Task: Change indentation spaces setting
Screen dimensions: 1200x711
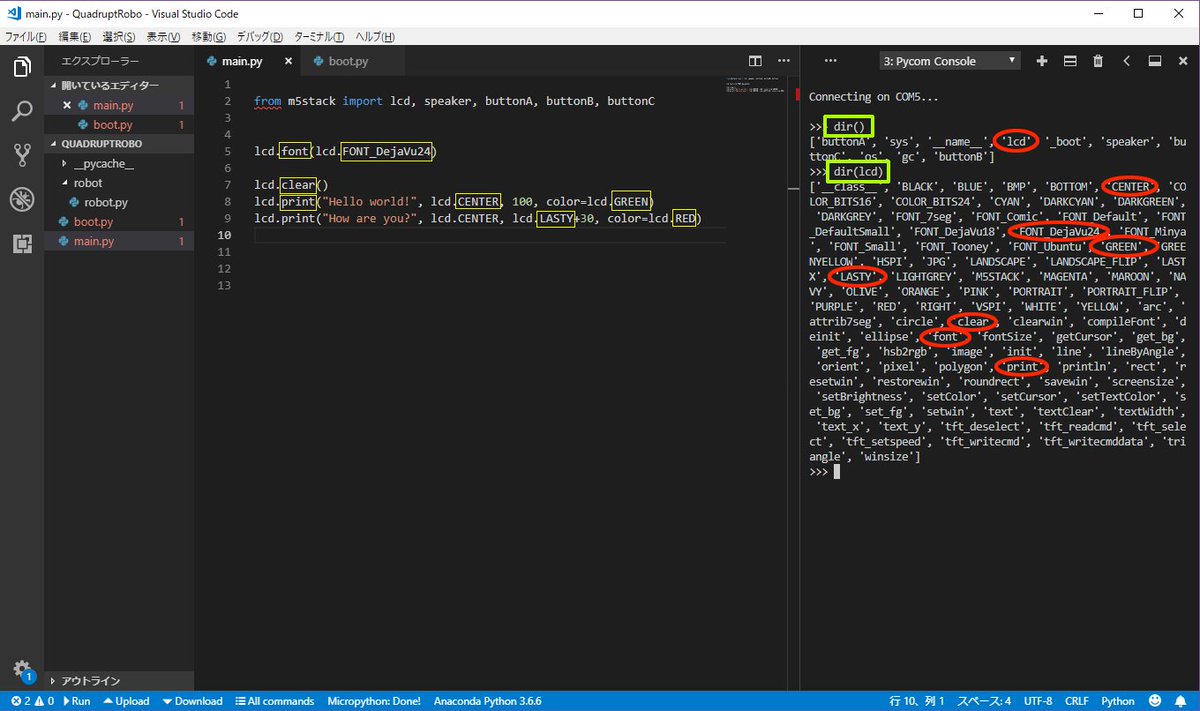Action: point(985,701)
